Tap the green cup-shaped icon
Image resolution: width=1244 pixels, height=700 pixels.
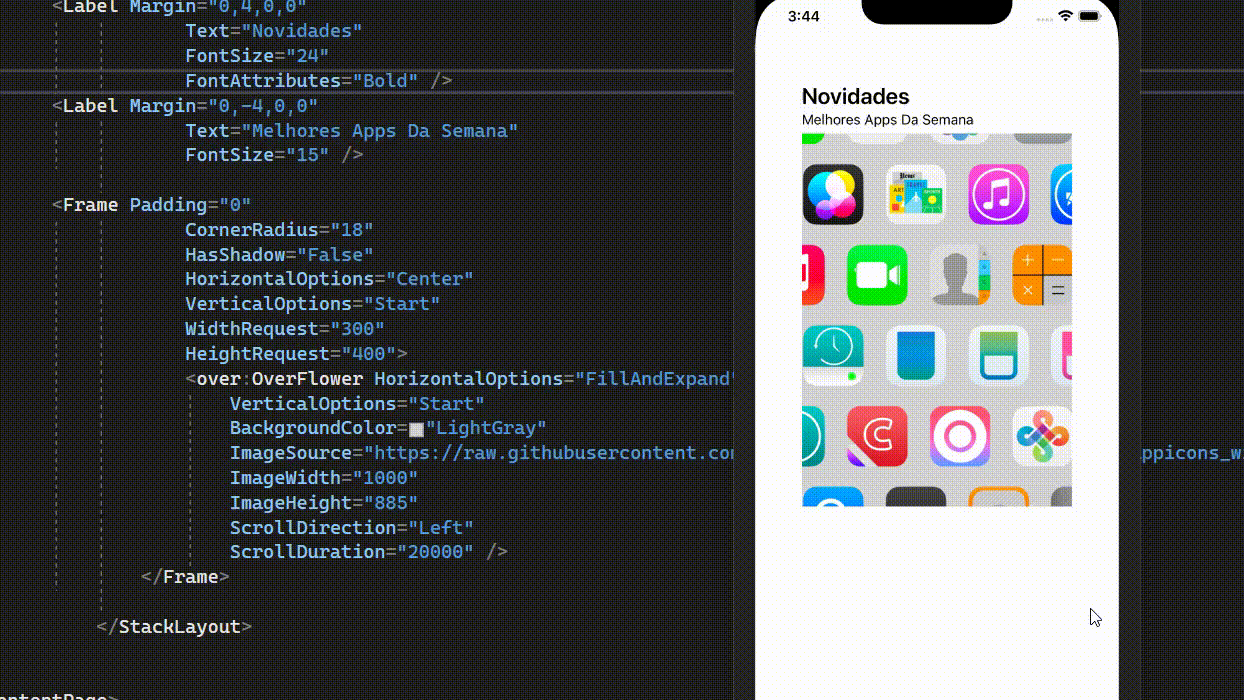coord(998,356)
